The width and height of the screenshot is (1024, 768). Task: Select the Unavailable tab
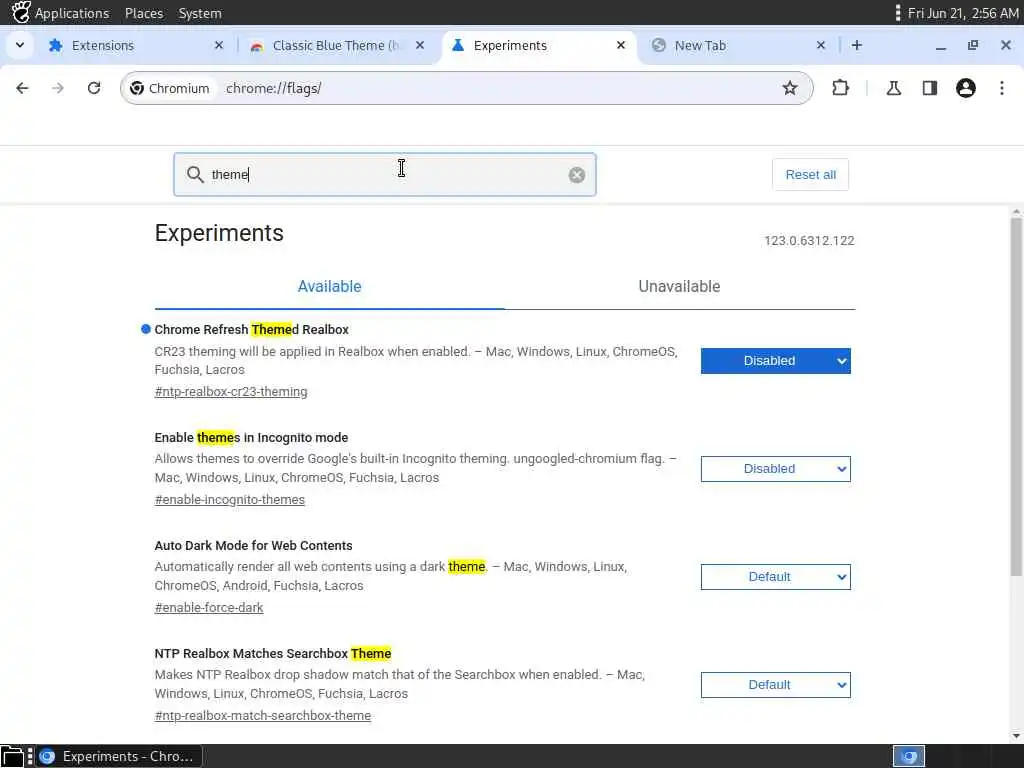click(x=679, y=286)
